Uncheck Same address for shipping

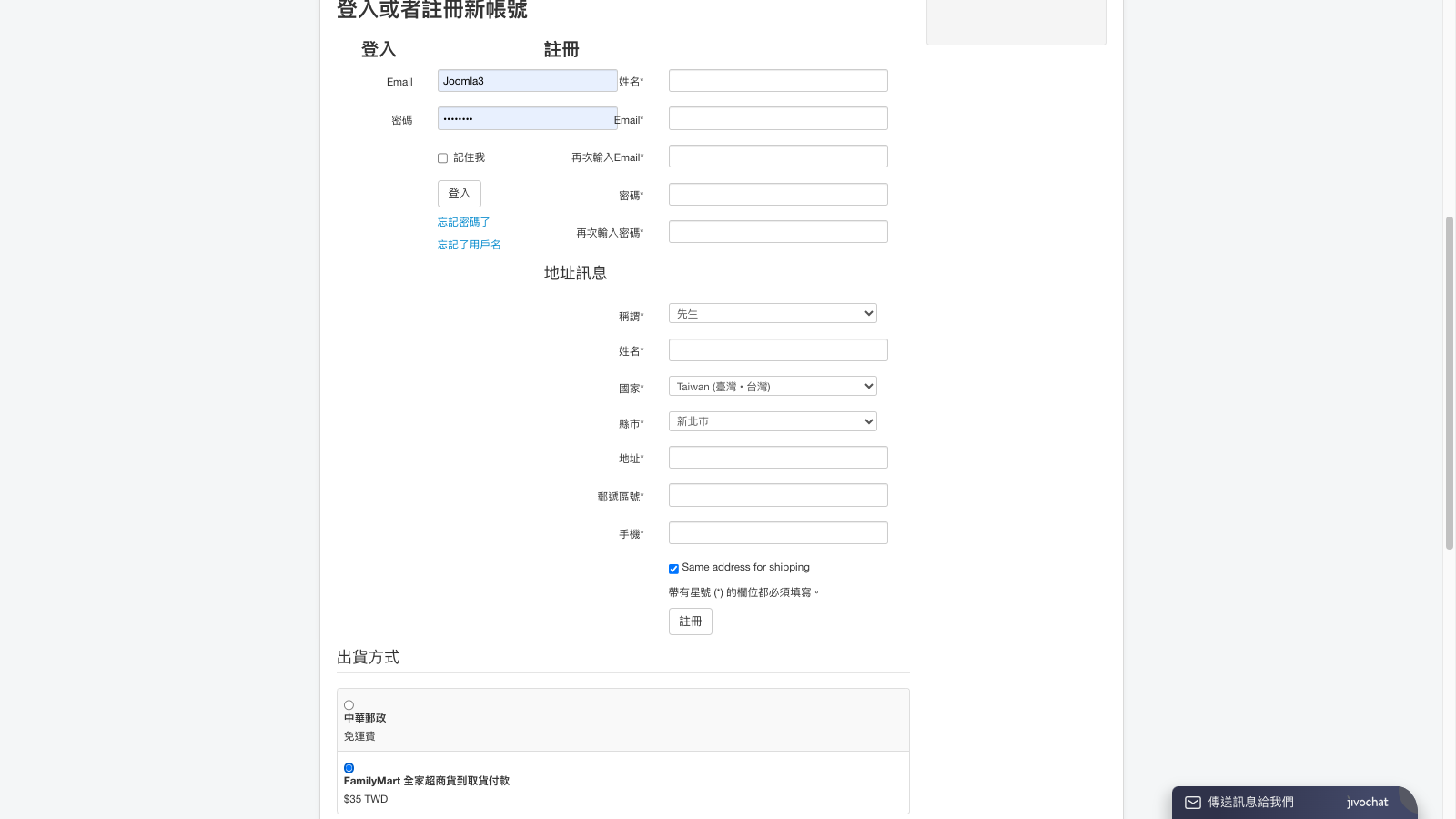673,569
